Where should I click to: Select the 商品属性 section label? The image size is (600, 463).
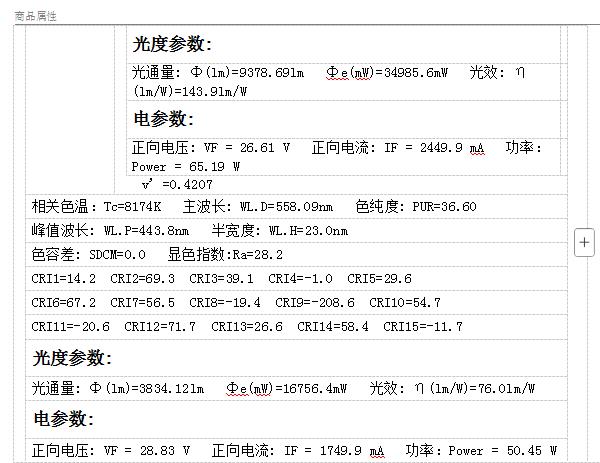tap(35, 17)
